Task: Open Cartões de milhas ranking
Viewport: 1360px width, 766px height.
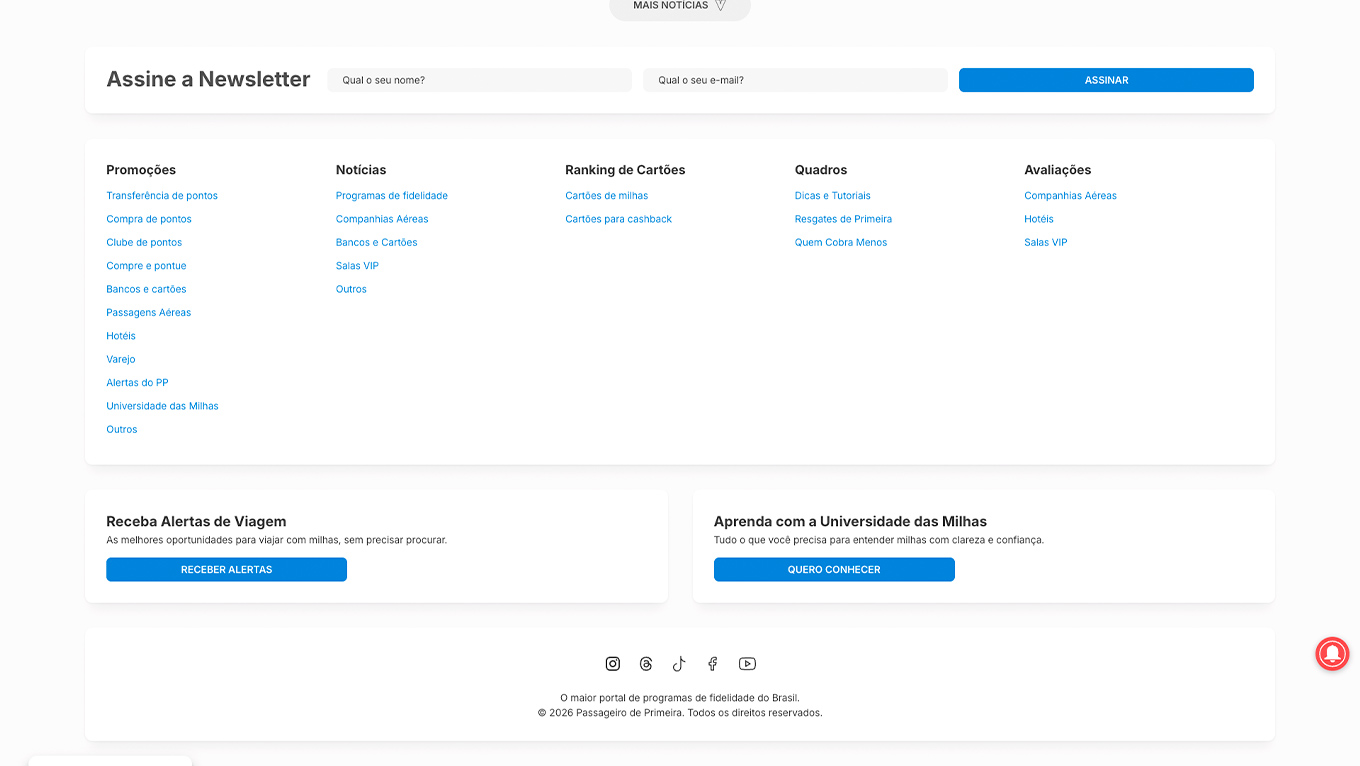Action: coord(607,196)
